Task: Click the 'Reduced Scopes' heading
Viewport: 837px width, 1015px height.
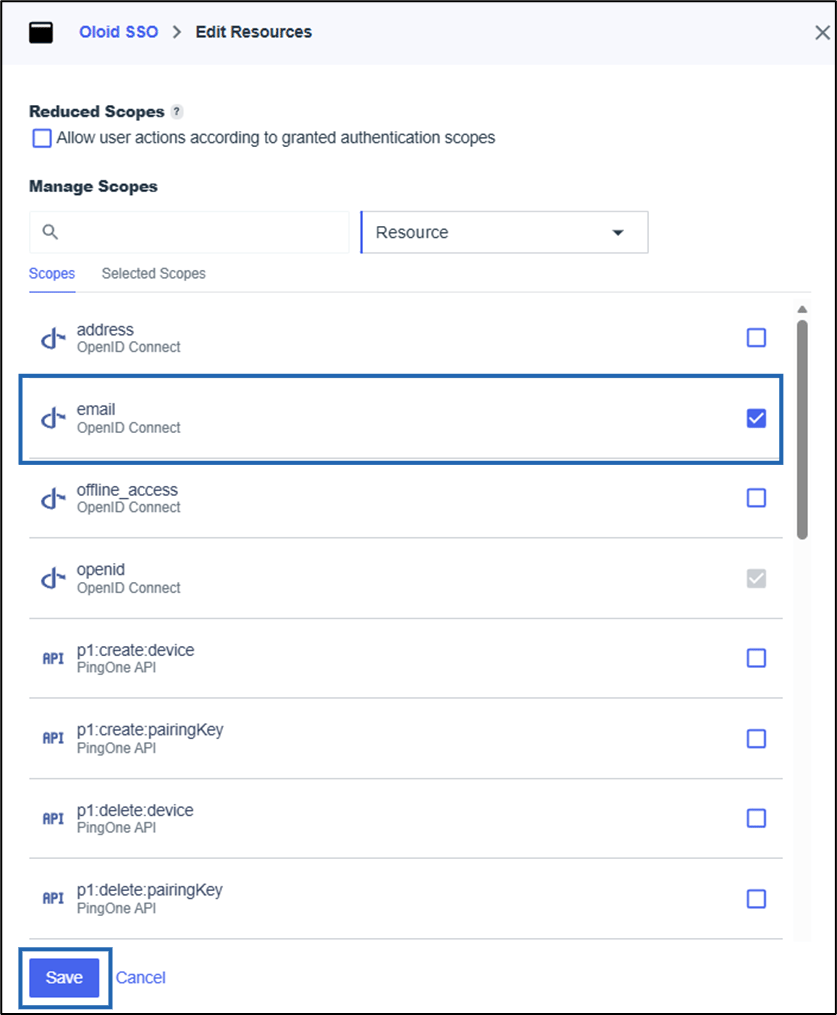Action: [96, 111]
